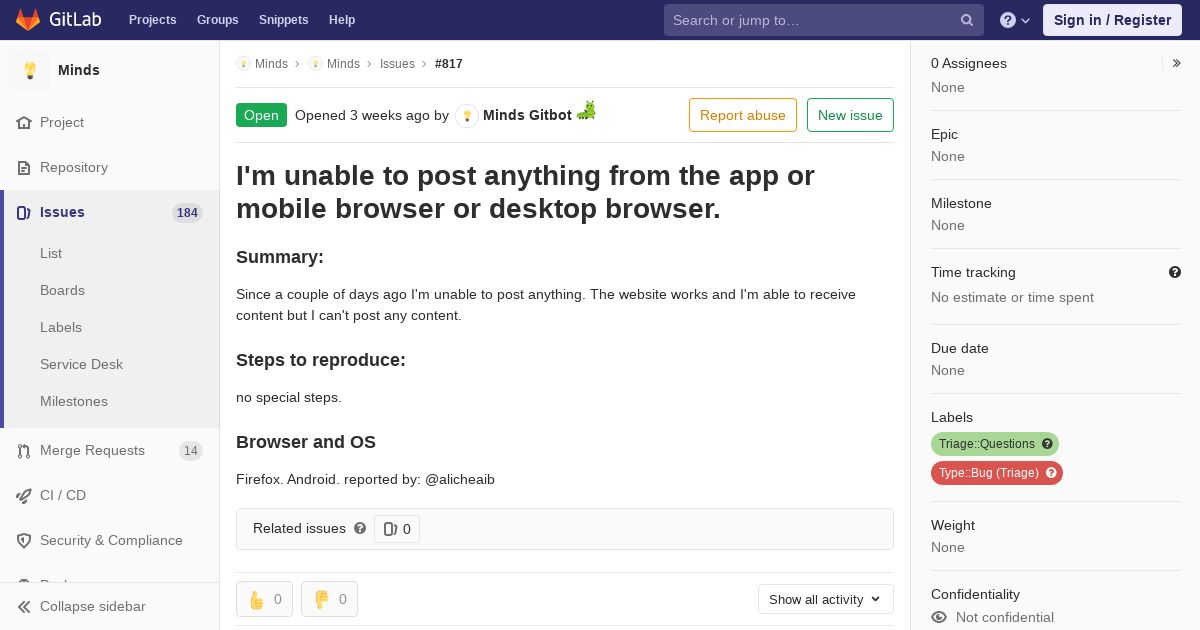This screenshot has height=630, width=1200.
Task: Open the Service Desk submenu item
Action: coord(81,364)
